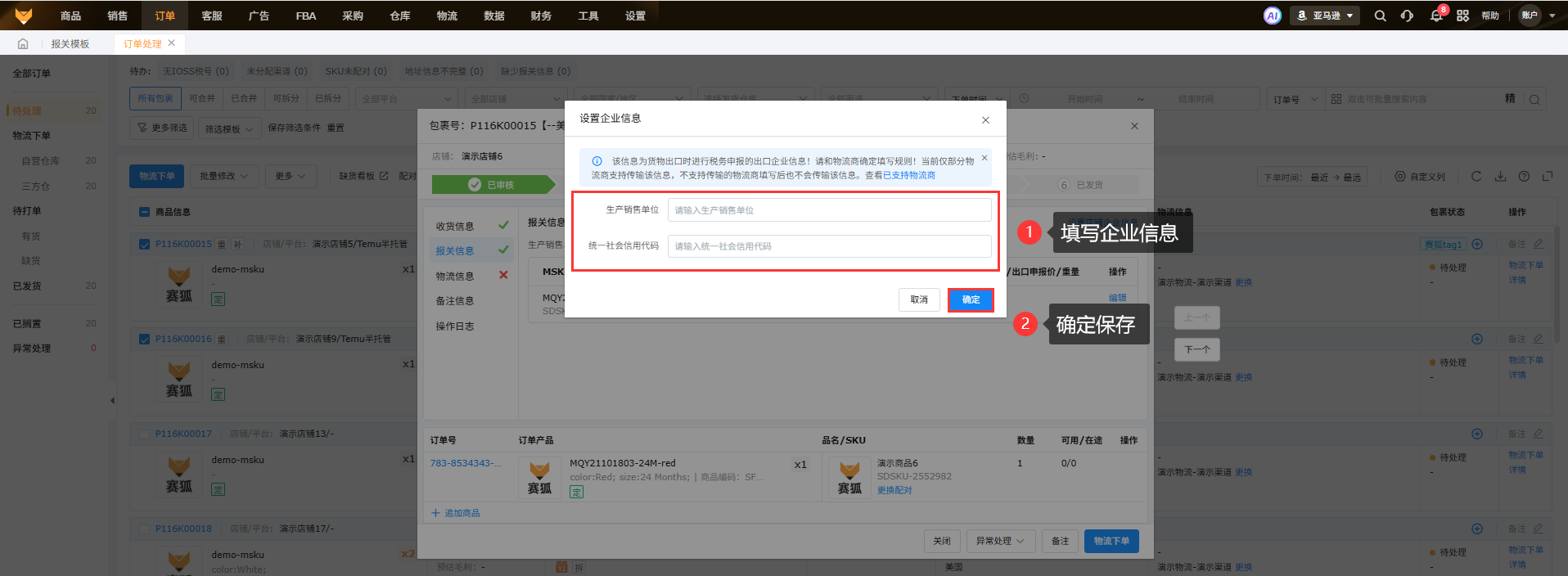
Task: Select 物流信息 section in detail panel
Action: point(455,276)
